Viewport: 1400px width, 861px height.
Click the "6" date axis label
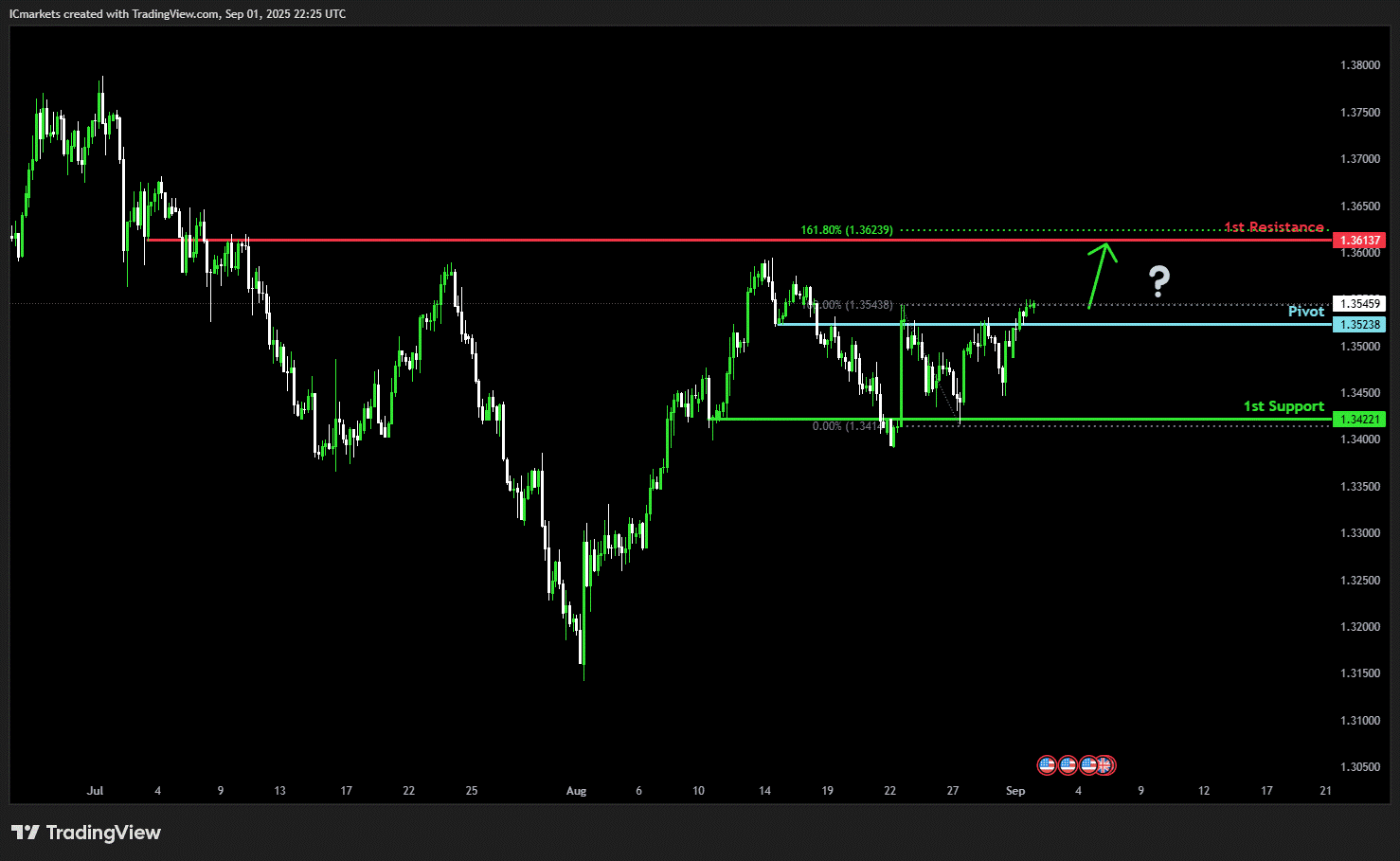[639, 791]
